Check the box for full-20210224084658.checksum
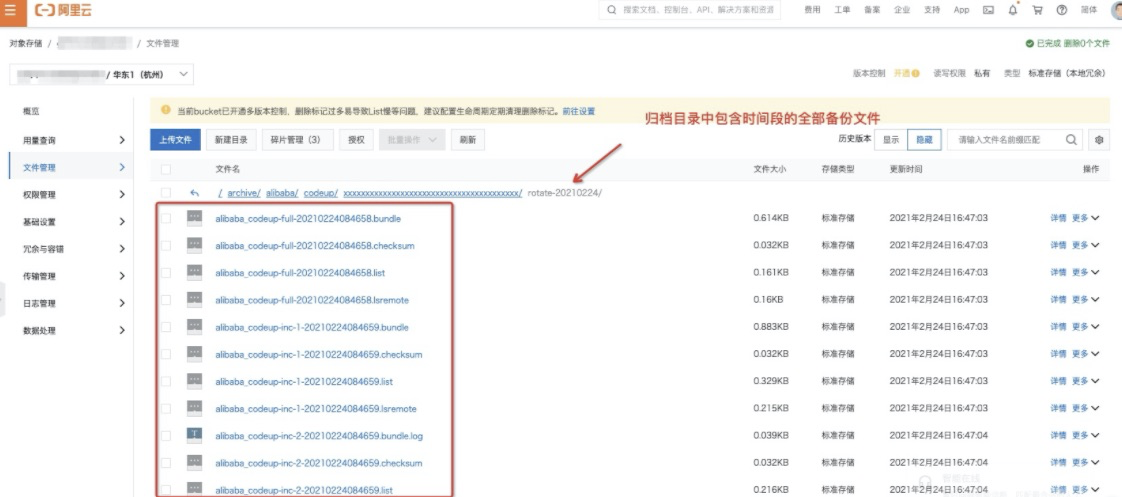Viewport: 1122px width, 497px height. pos(166,245)
